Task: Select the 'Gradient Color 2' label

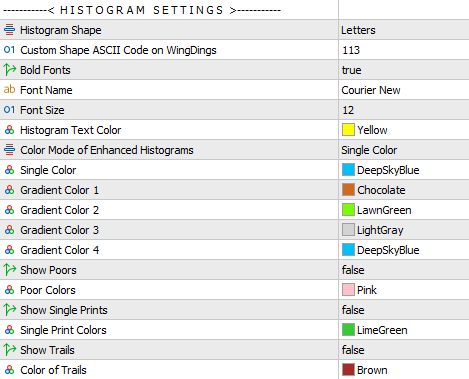Action: point(60,210)
